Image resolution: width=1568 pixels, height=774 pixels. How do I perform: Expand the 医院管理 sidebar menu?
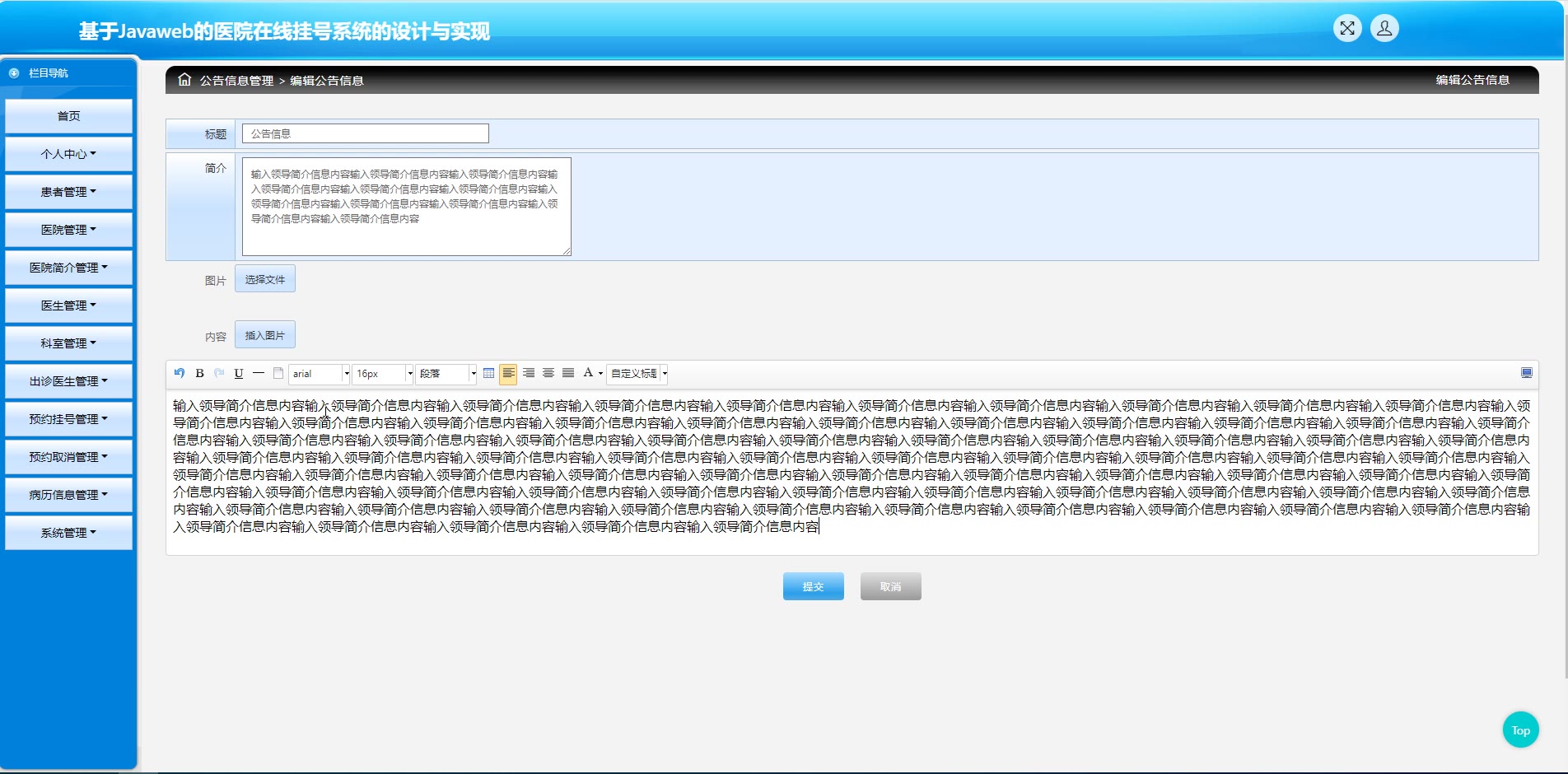point(68,230)
